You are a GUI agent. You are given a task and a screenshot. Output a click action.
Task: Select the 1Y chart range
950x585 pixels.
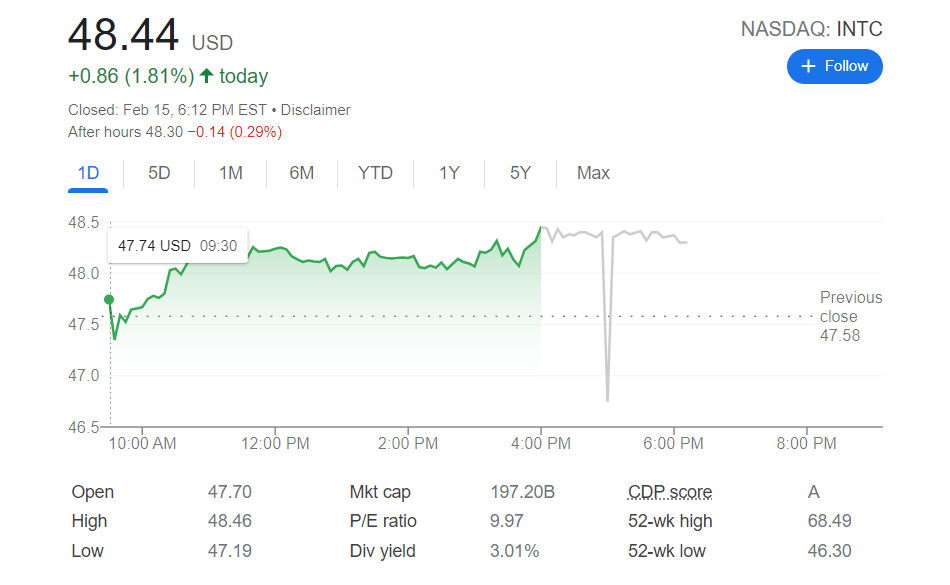click(449, 173)
